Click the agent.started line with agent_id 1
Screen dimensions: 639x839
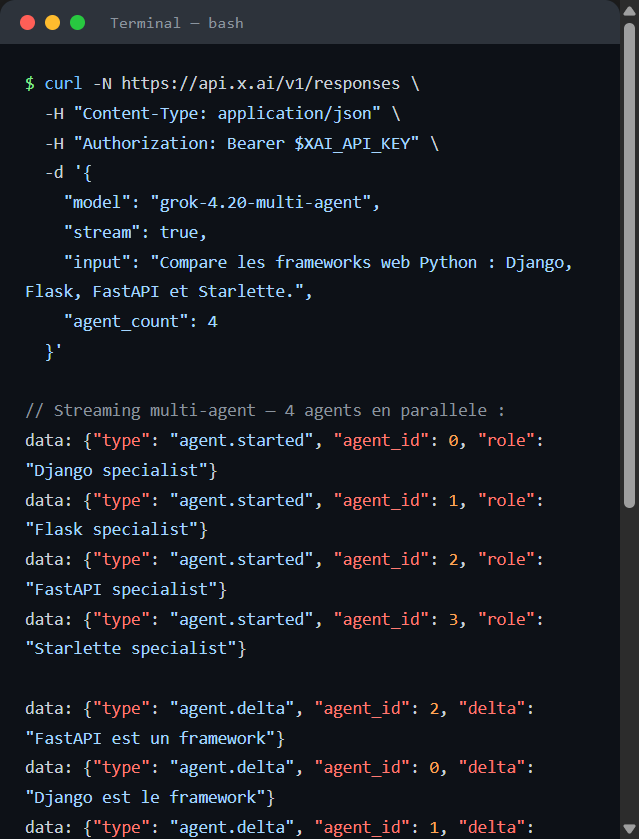[284, 501]
